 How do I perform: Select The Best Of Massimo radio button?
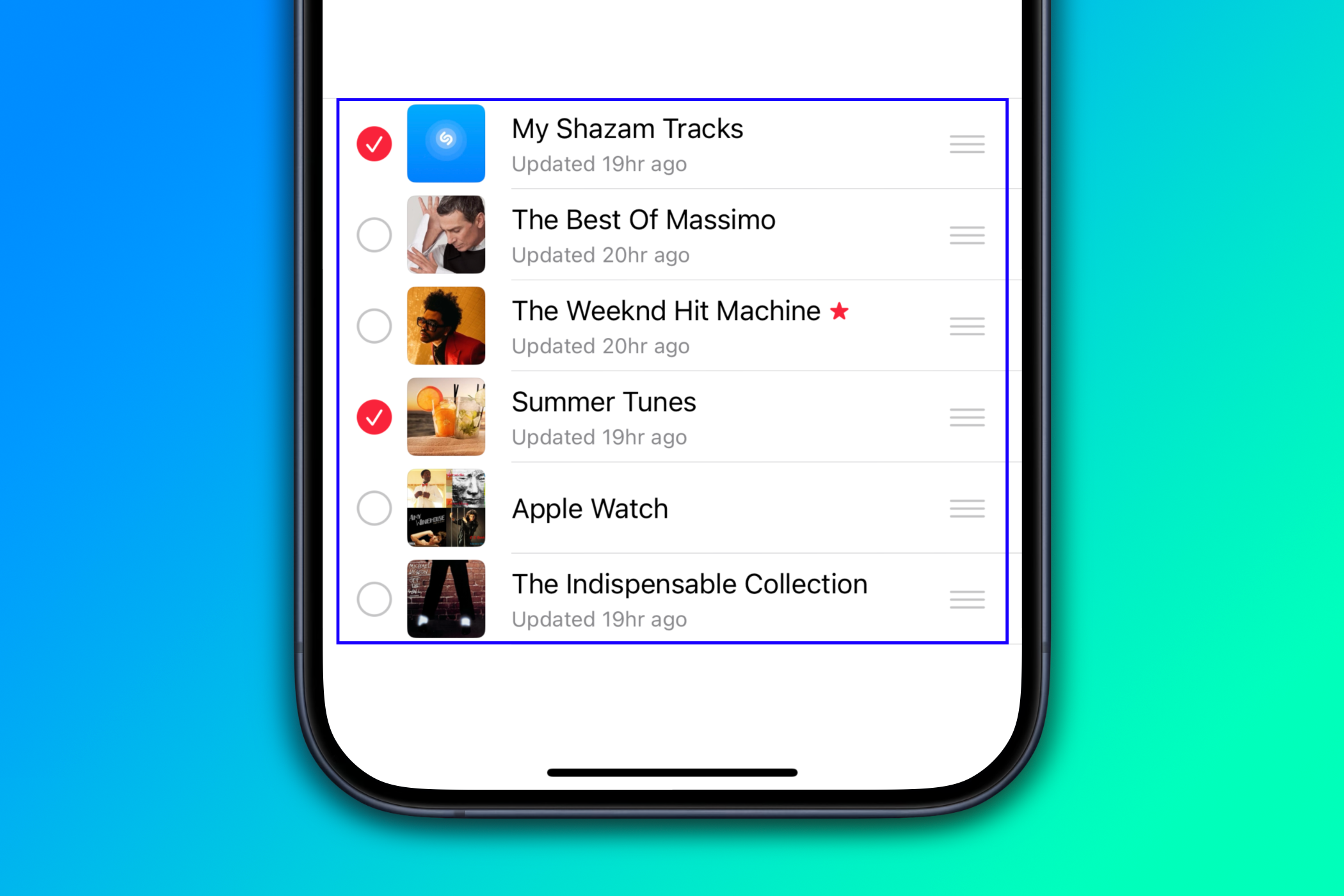[x=375, y=233]
